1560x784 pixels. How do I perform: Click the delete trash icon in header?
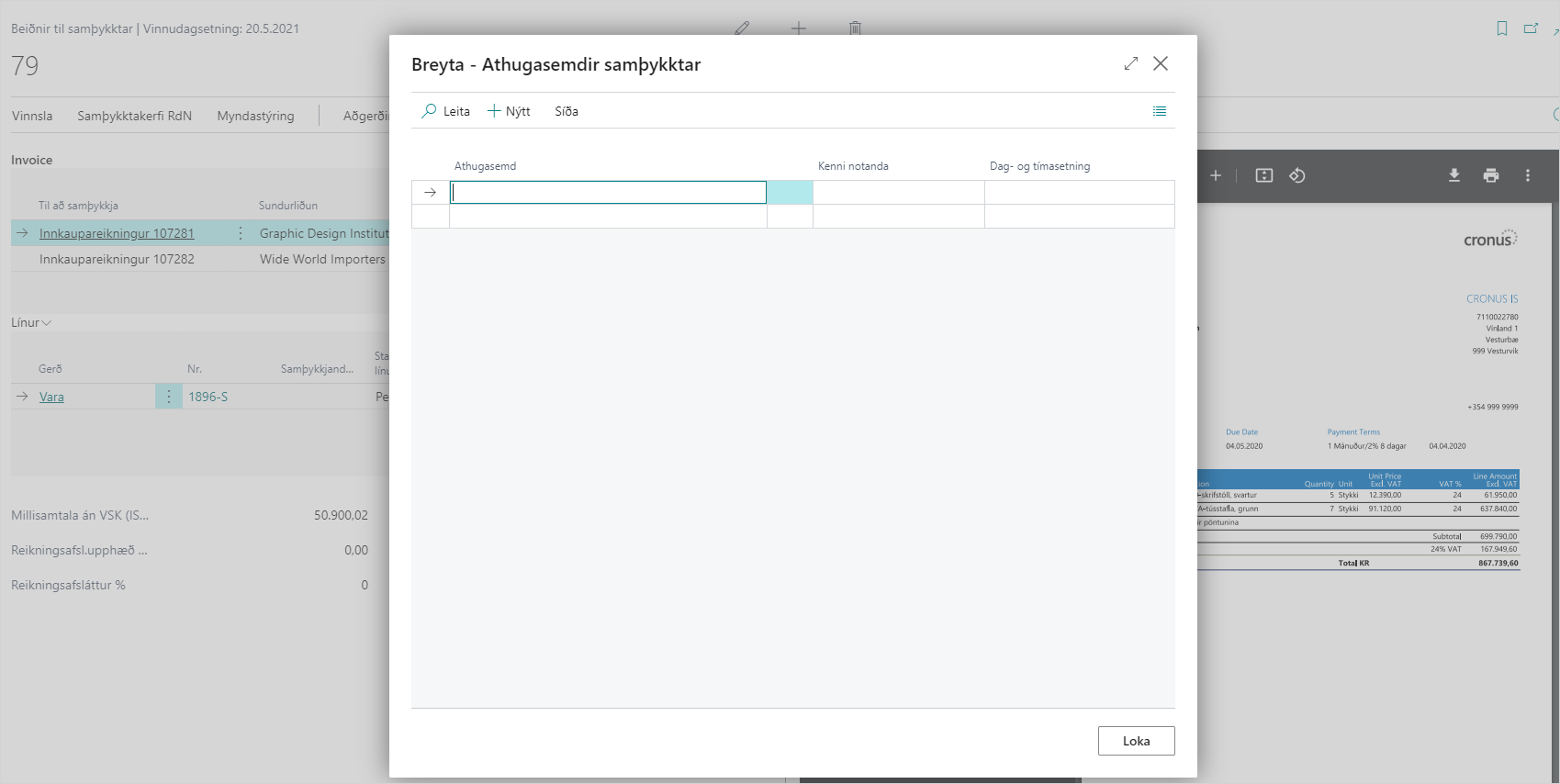tap(855, 28)
